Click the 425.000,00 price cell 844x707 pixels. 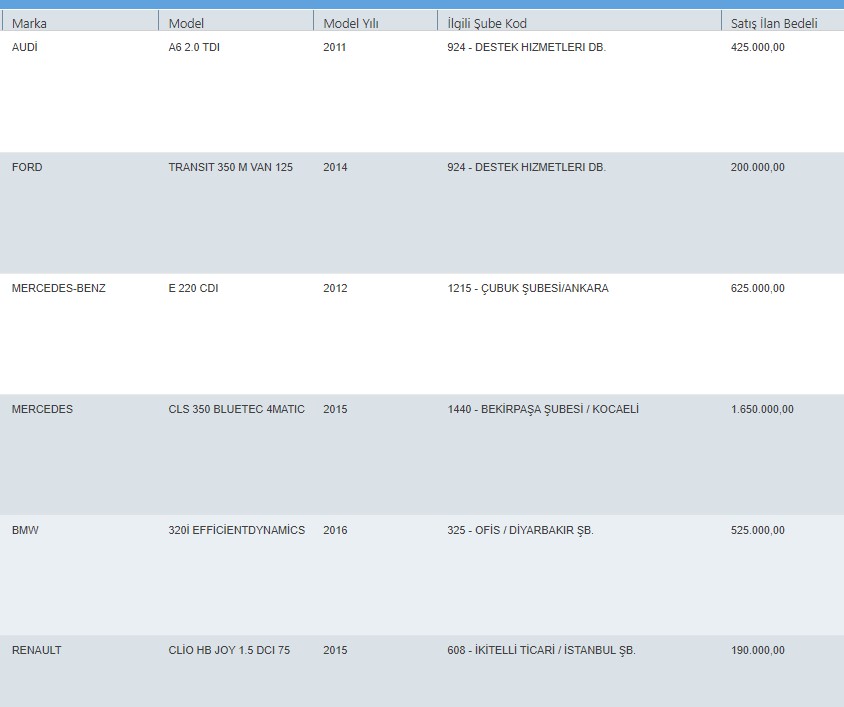757,47
